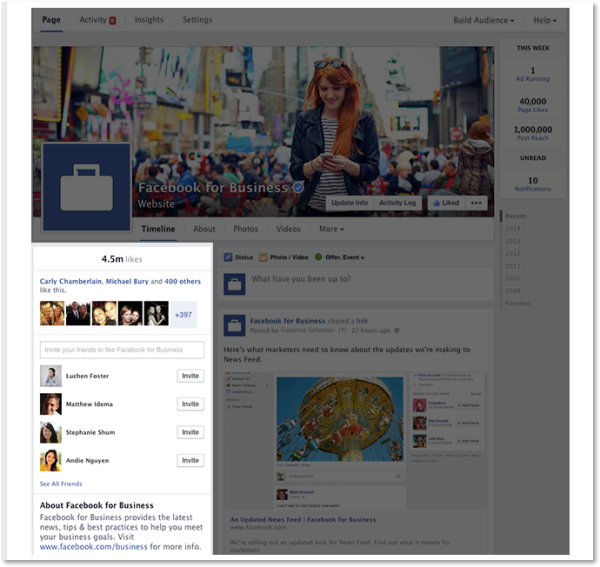Image resolution: width=600 pixels, height=567 pixels.
Task: Click the Photo / Video icon in the composer
Action: (263, 257)
